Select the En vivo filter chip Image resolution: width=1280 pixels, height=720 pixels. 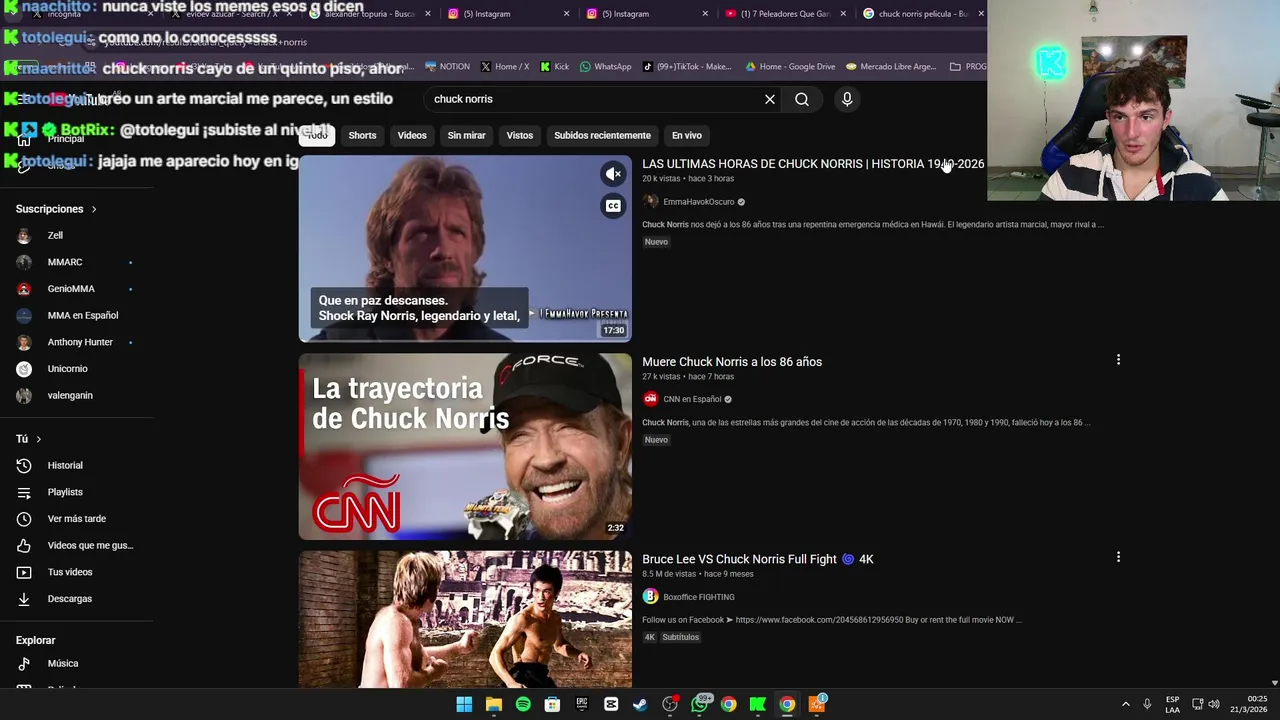(x=686, y=135)
